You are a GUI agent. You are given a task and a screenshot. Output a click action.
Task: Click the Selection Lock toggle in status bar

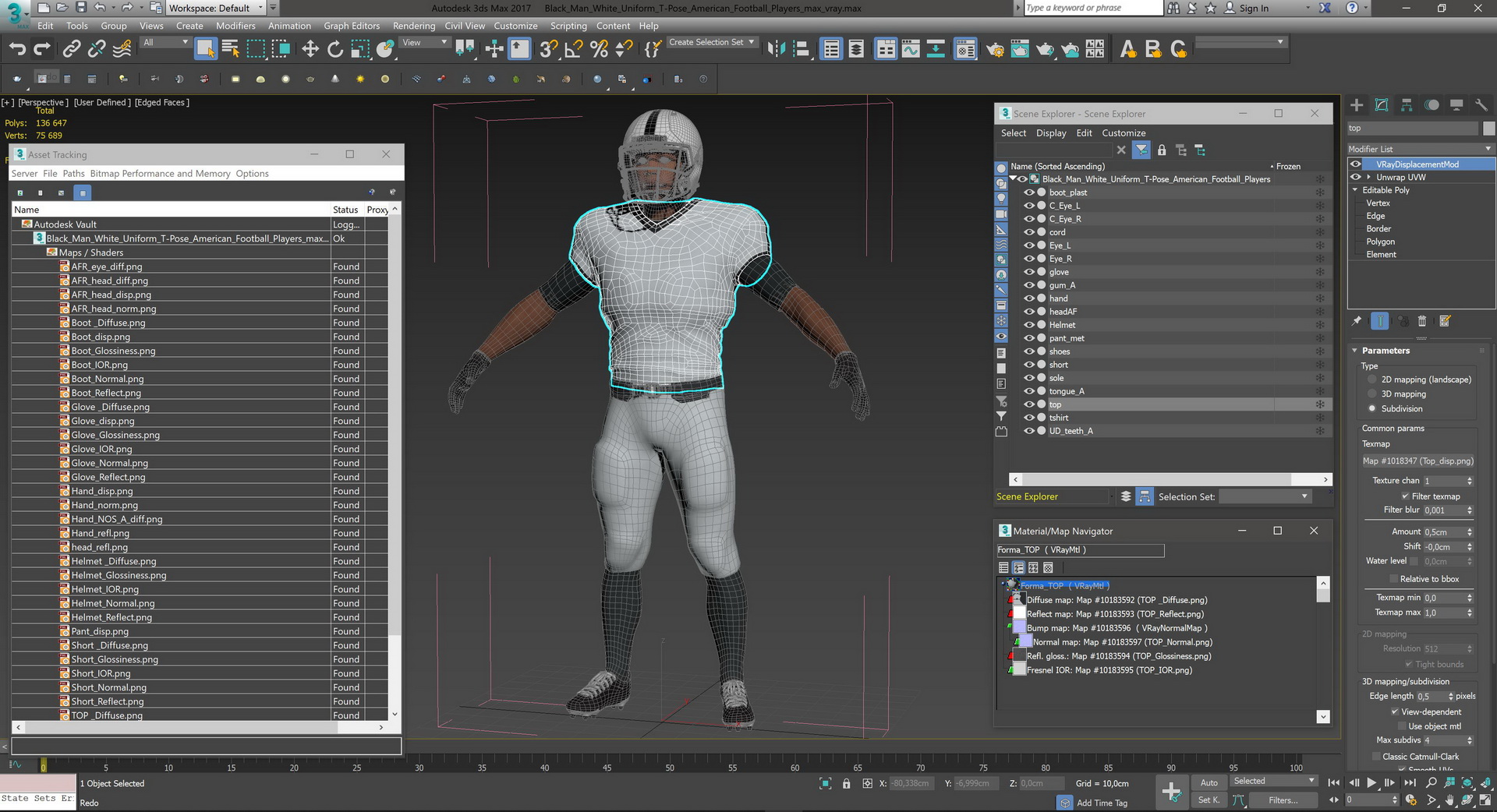846,783
